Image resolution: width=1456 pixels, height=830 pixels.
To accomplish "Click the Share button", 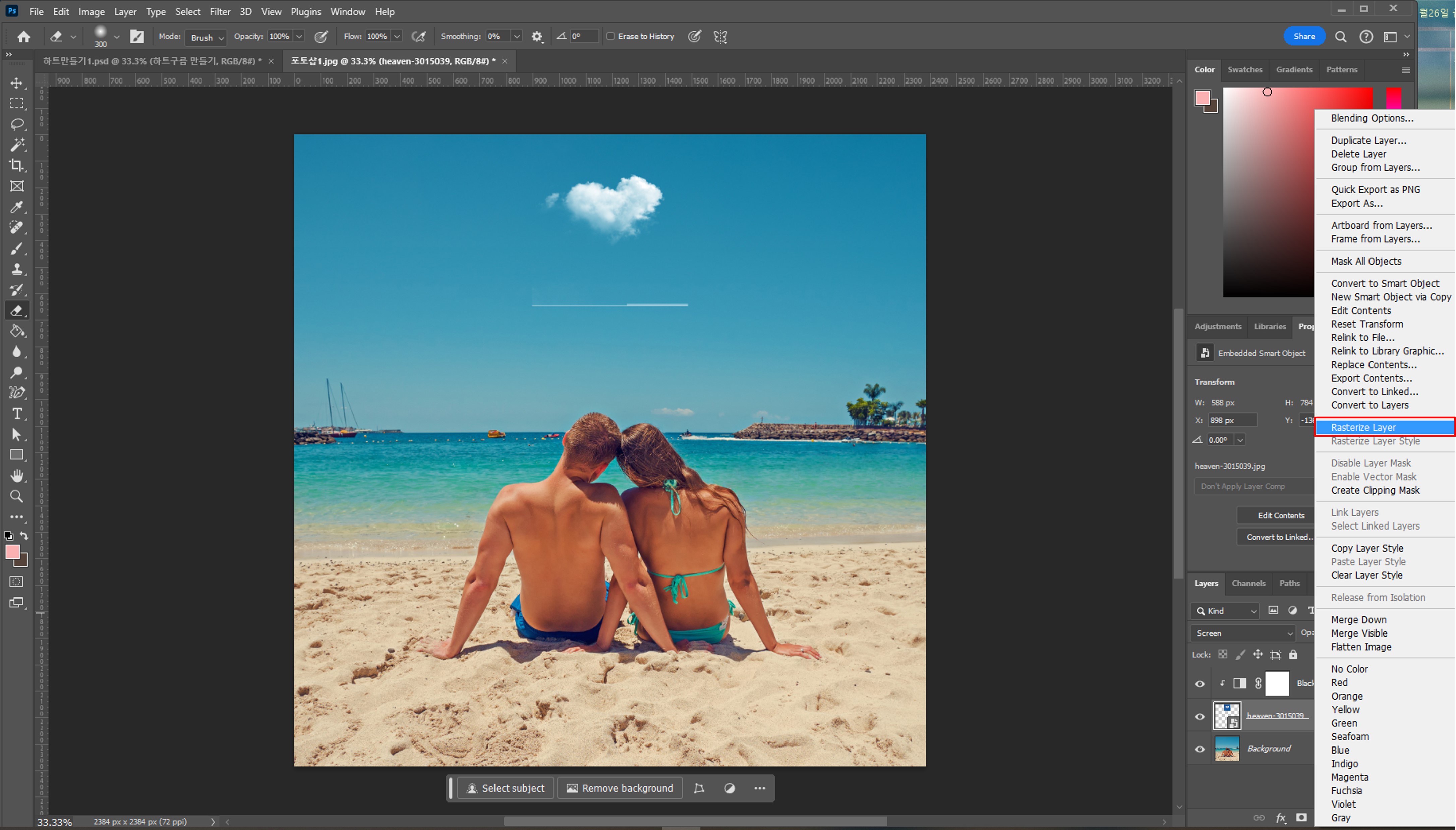I will [1304, 37].
